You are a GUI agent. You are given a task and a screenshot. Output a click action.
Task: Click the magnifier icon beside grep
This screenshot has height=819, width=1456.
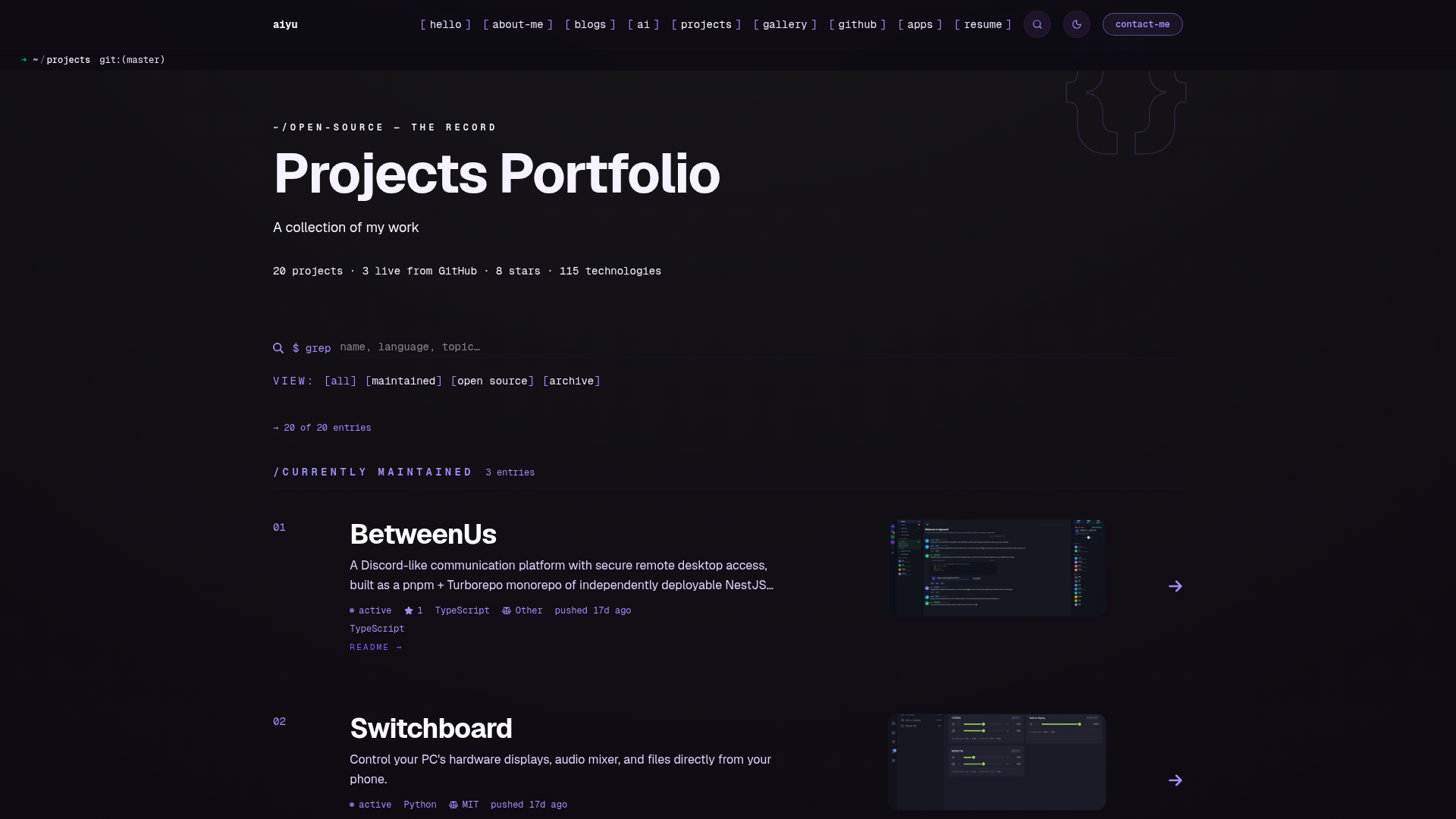pos(278,348)
